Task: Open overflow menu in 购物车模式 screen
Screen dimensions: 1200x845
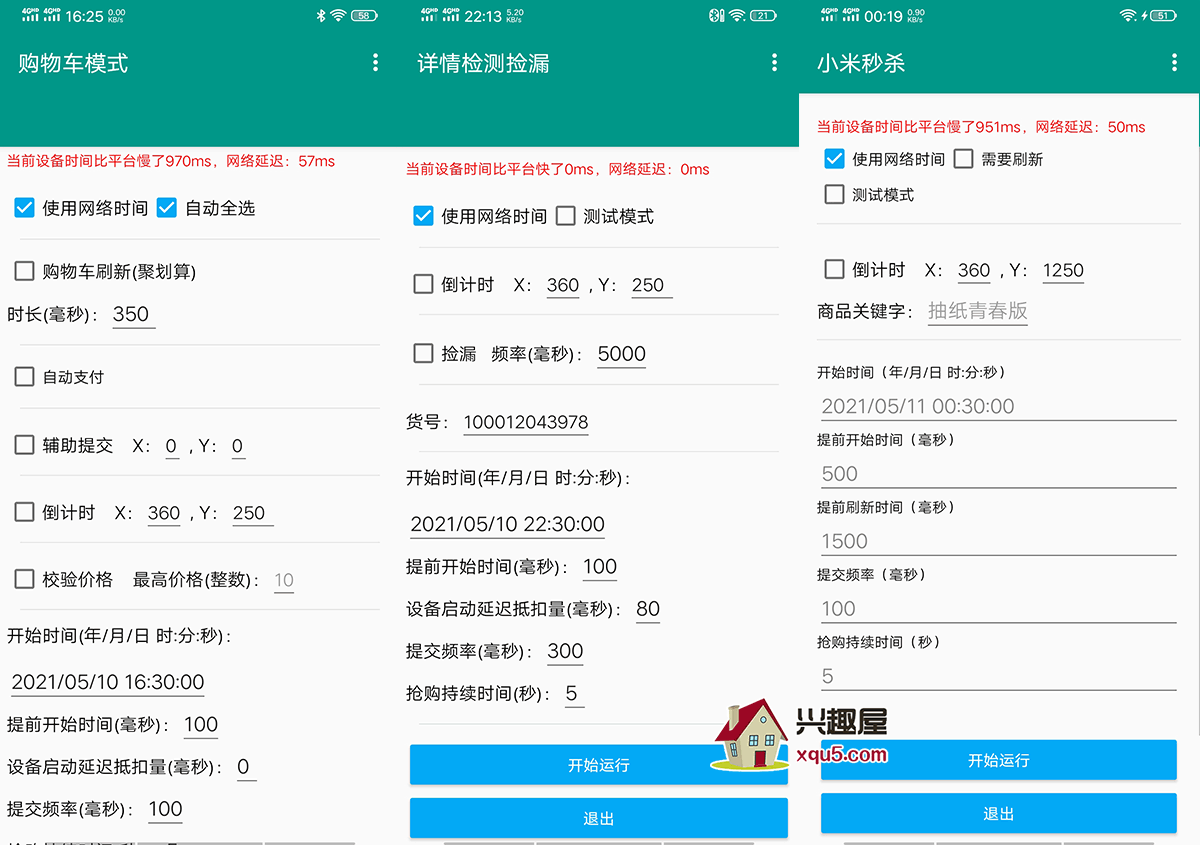Action: tap(375, 63)
